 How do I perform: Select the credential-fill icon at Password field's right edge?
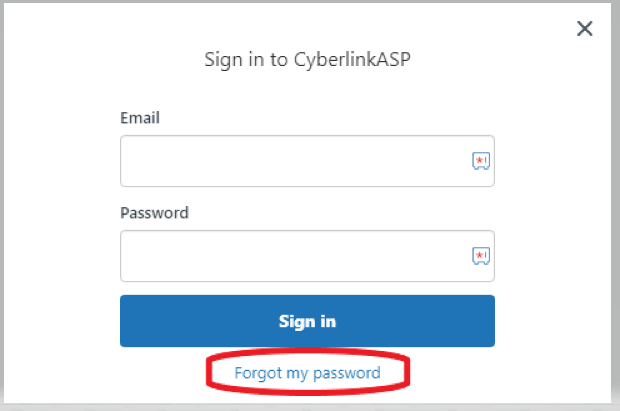[481, 256]
